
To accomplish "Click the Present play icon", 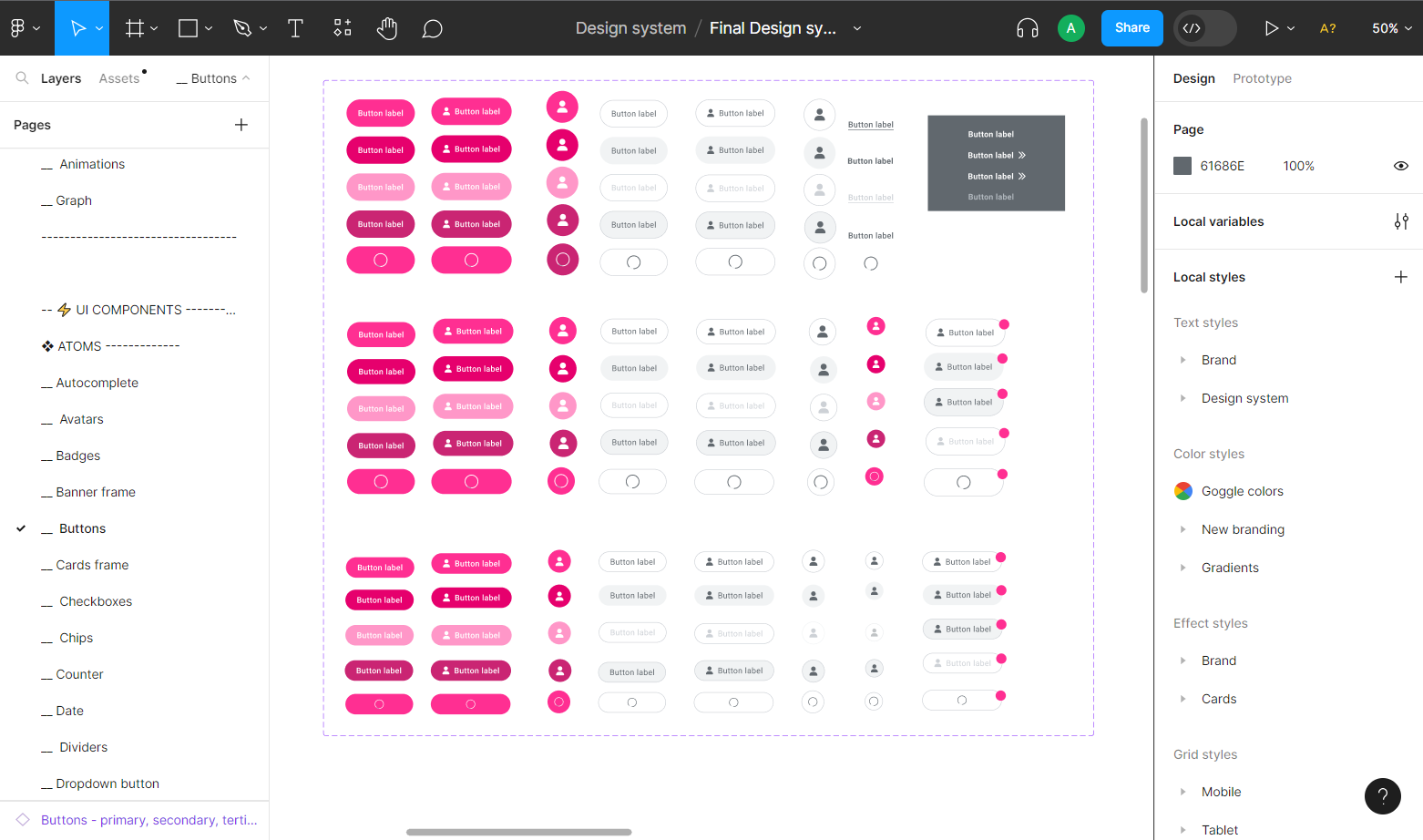I will coord(1271,28).
